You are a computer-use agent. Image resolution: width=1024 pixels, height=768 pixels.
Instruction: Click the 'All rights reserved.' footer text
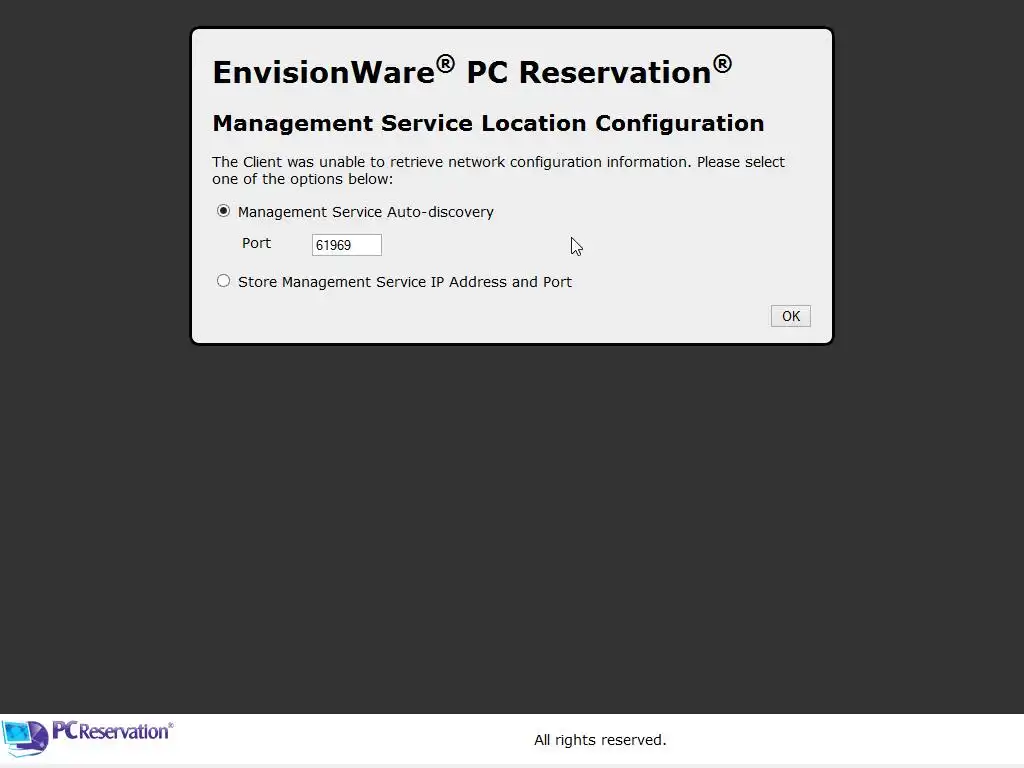click(x=600, y=740)
